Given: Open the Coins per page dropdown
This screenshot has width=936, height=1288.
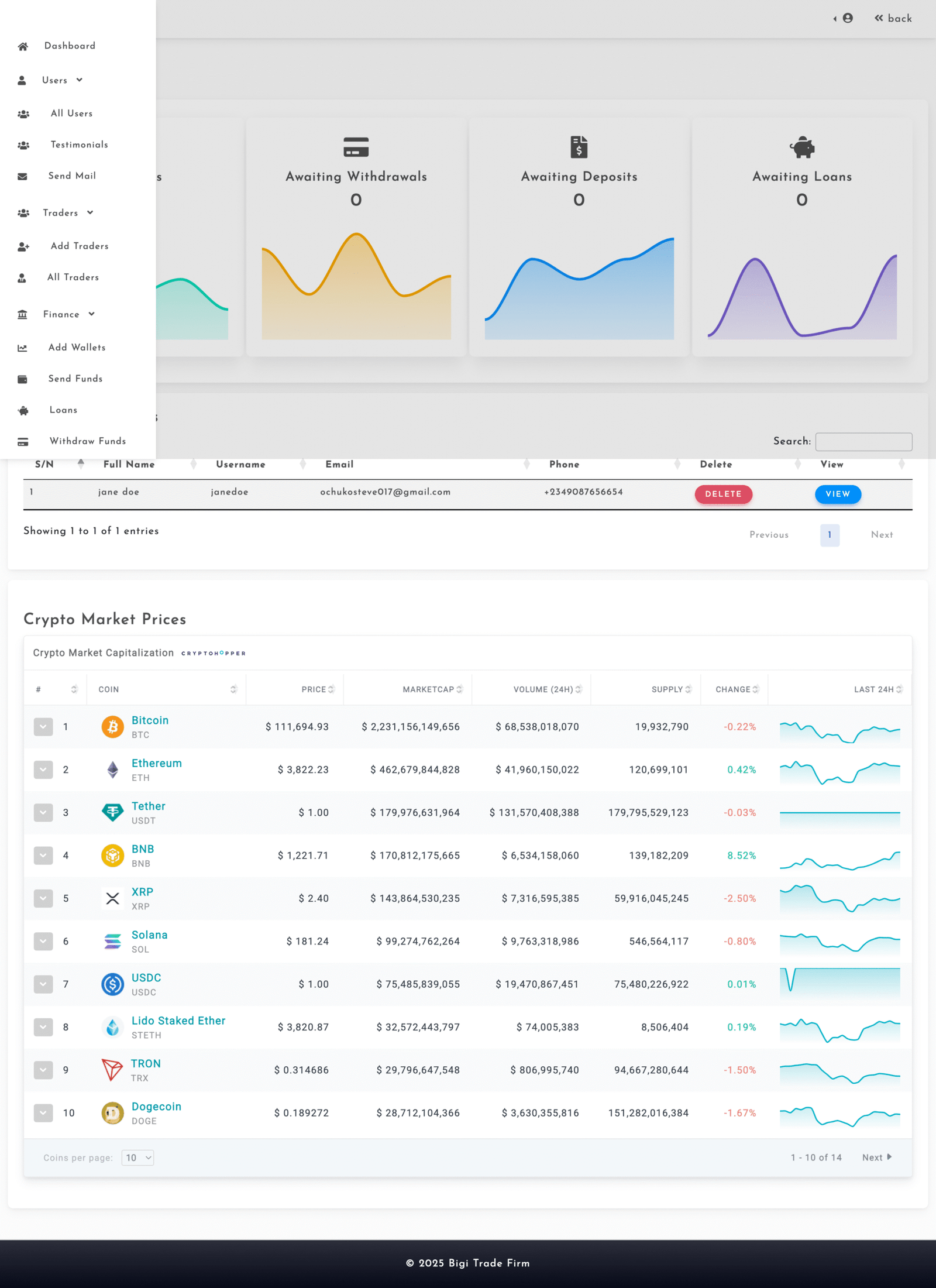Looking at the screenshot, I should [137, 1158].
